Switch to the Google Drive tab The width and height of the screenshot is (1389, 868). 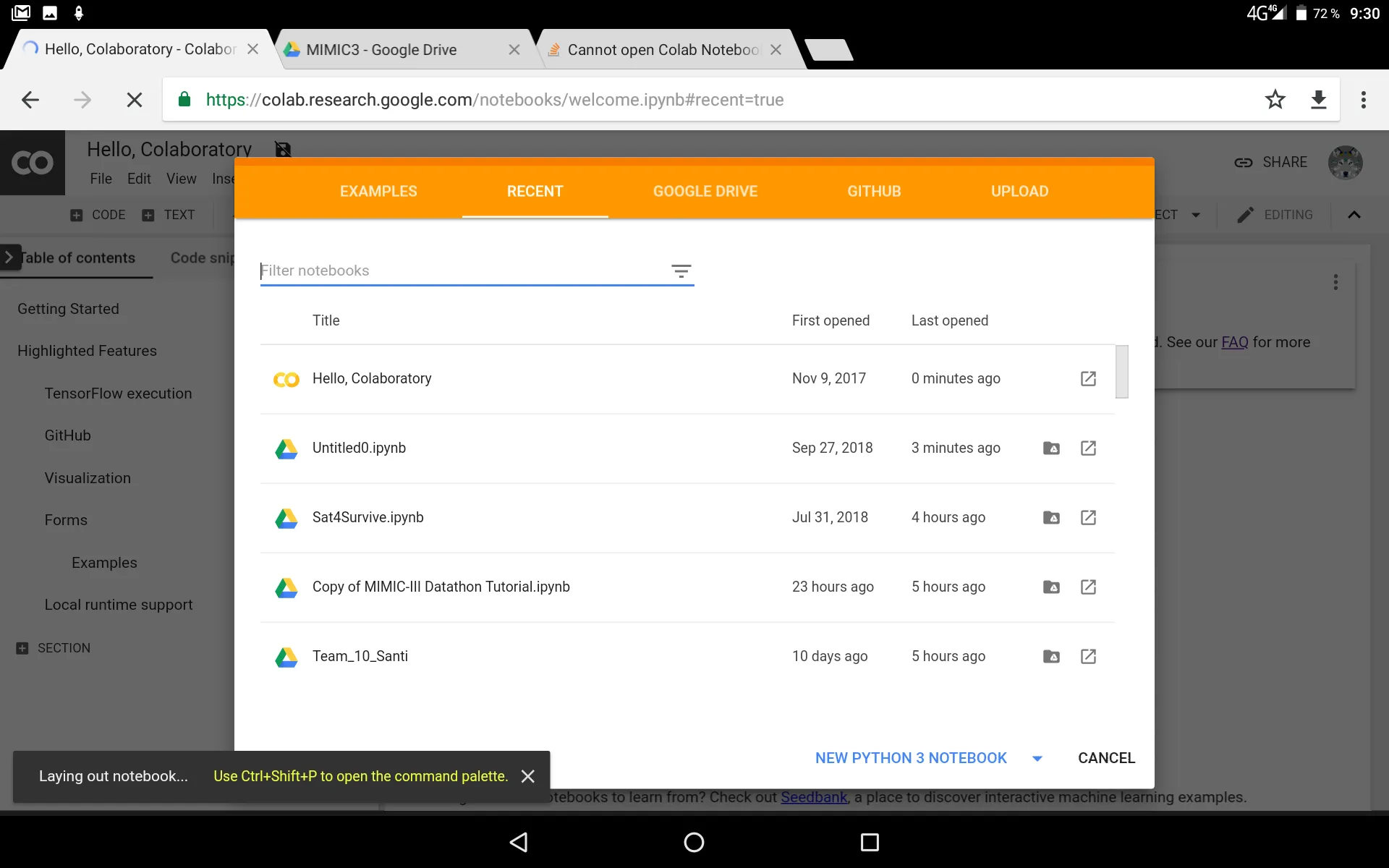click(705, 191)
